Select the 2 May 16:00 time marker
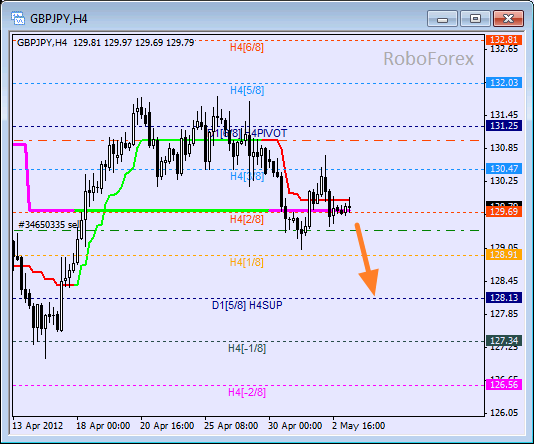 click(x=359, y=426)
